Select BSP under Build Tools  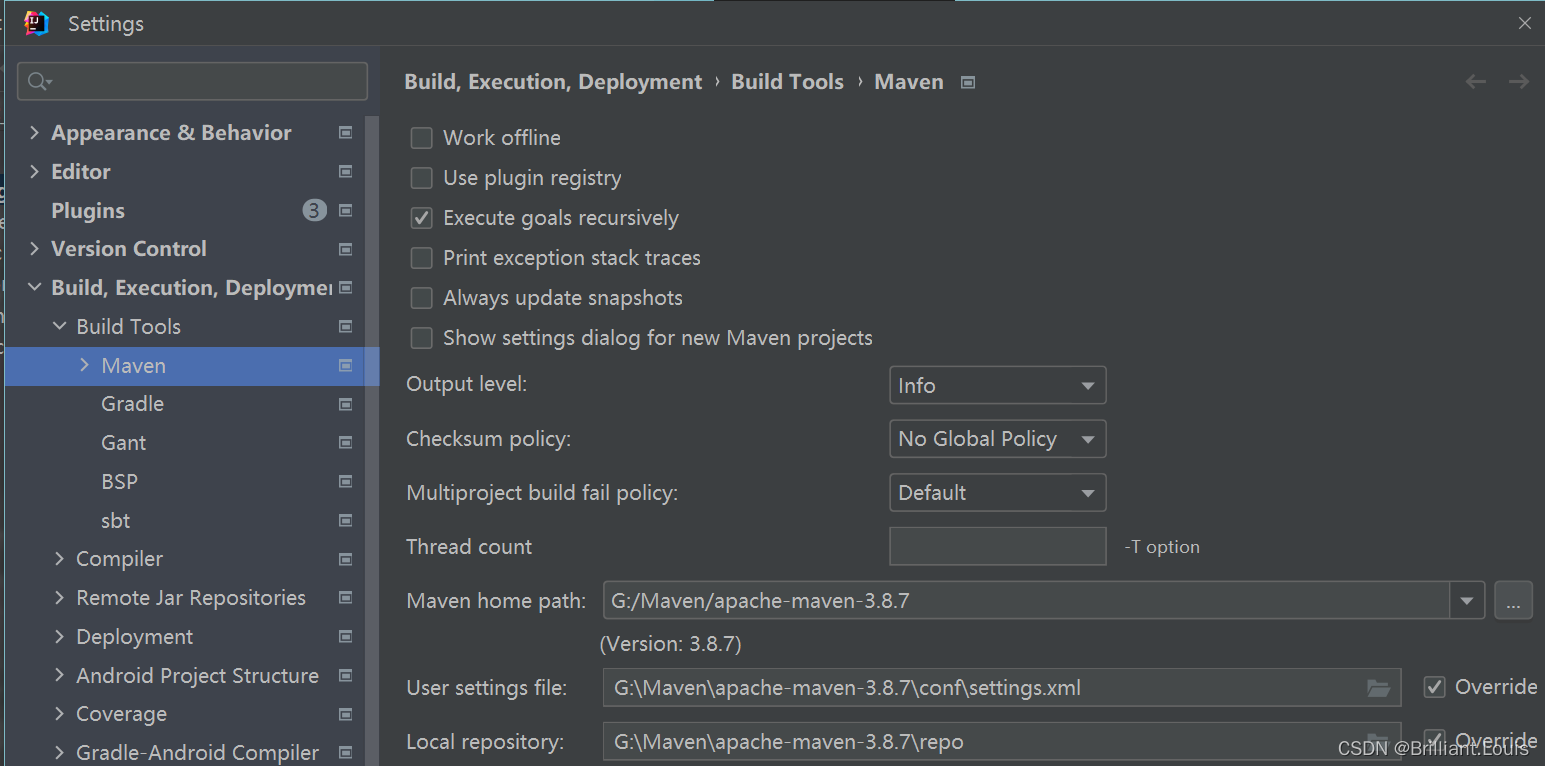tap(119, 482)
